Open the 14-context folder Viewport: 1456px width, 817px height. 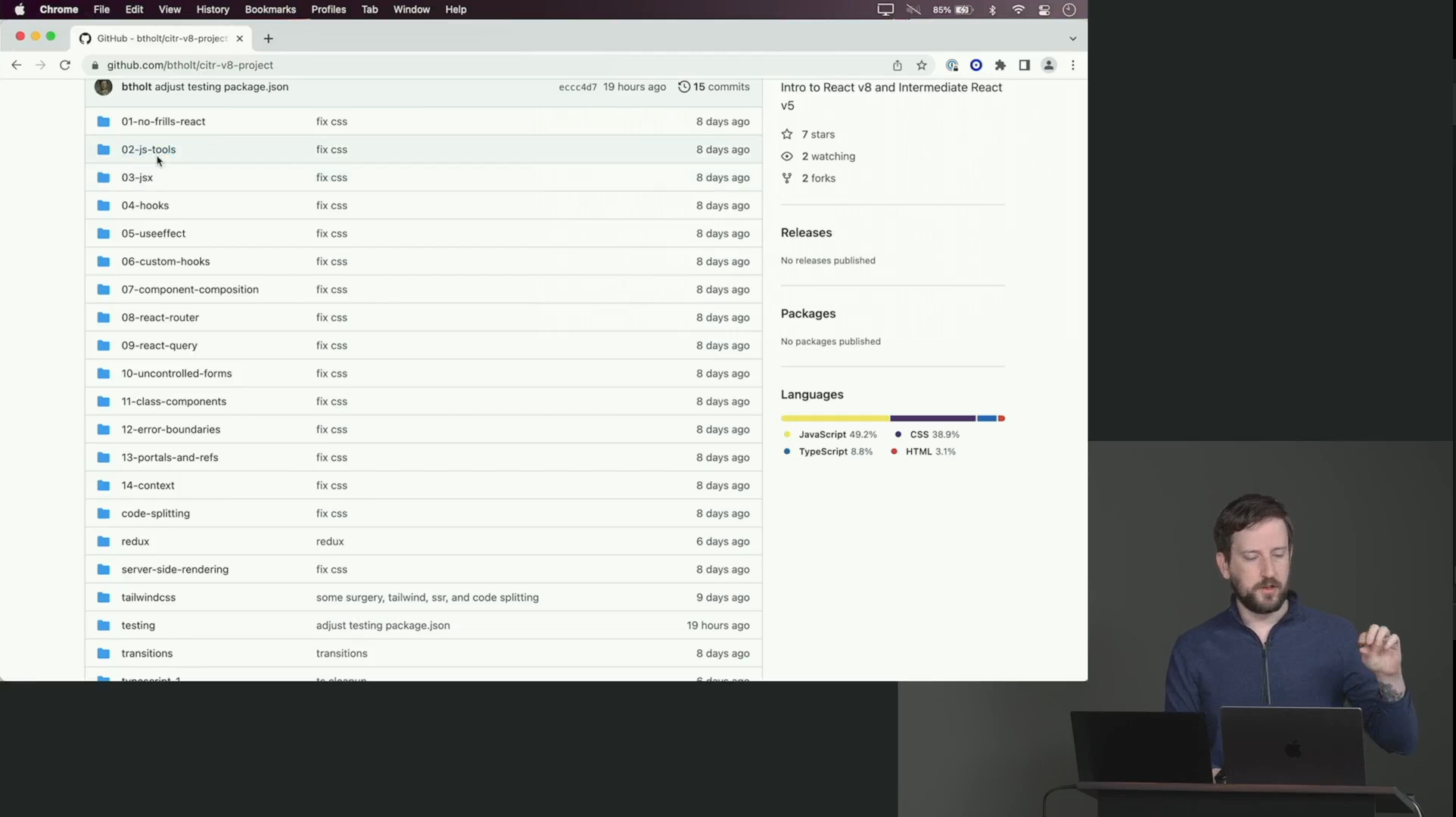click(148, 485)
